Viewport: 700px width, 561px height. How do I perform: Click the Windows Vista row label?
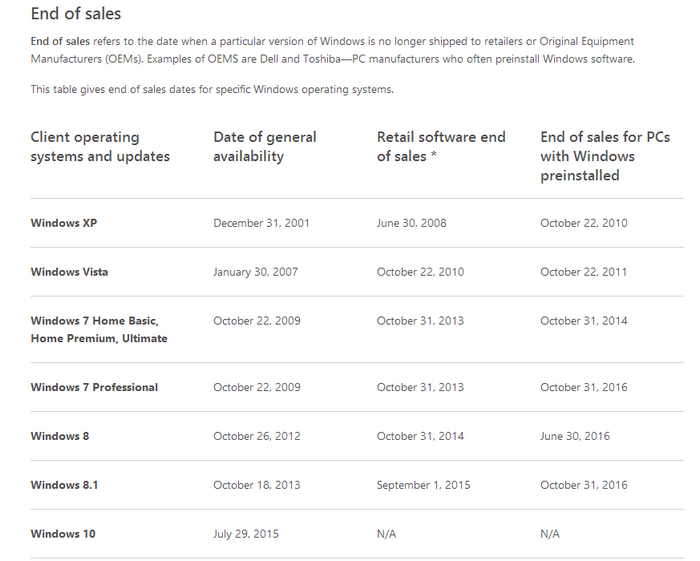(69, 272)
